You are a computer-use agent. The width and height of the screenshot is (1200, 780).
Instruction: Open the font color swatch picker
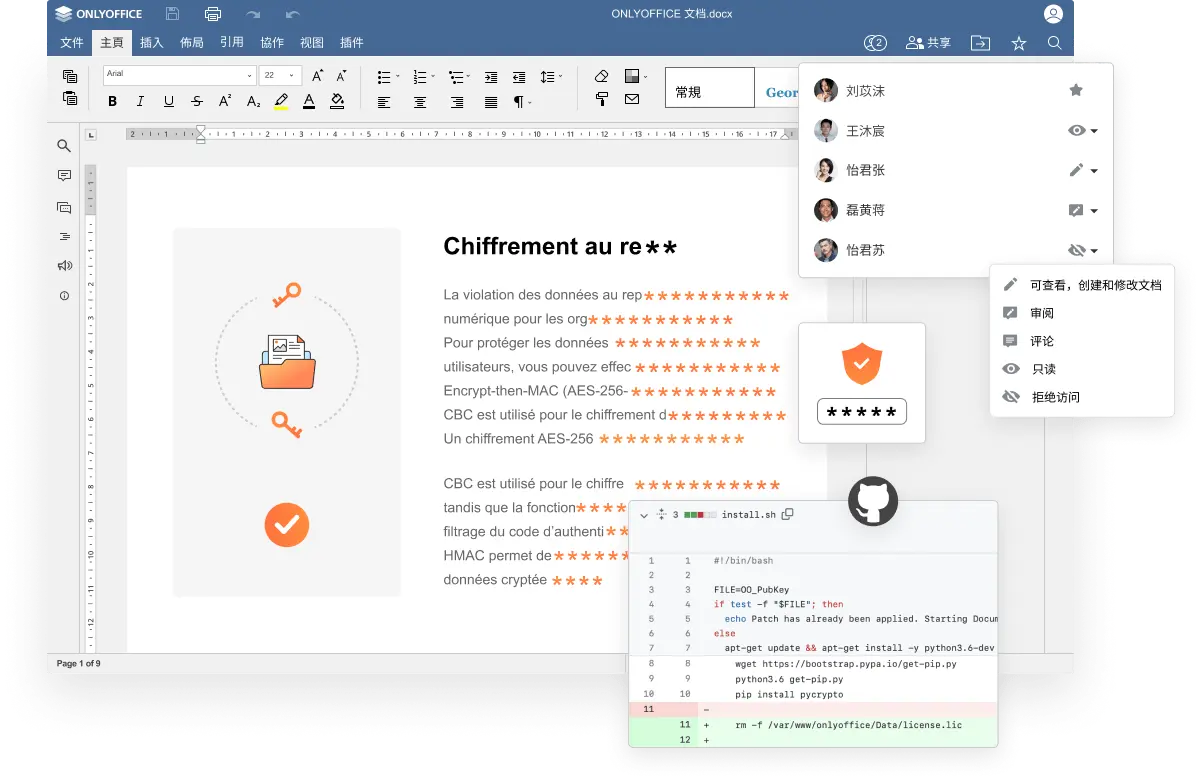click(309, 101)
